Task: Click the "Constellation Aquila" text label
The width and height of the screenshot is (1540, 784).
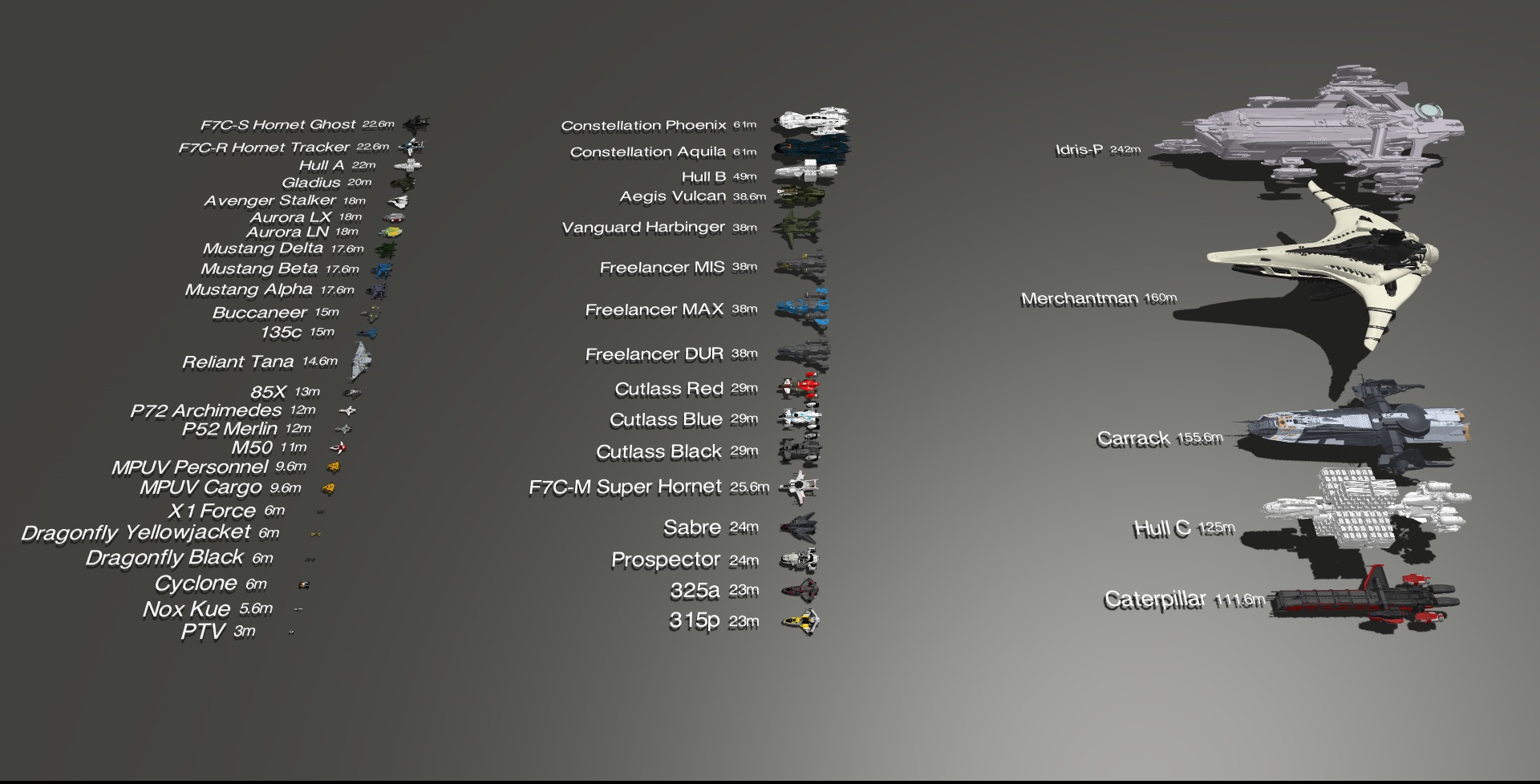Action: (x=648, y=152)
